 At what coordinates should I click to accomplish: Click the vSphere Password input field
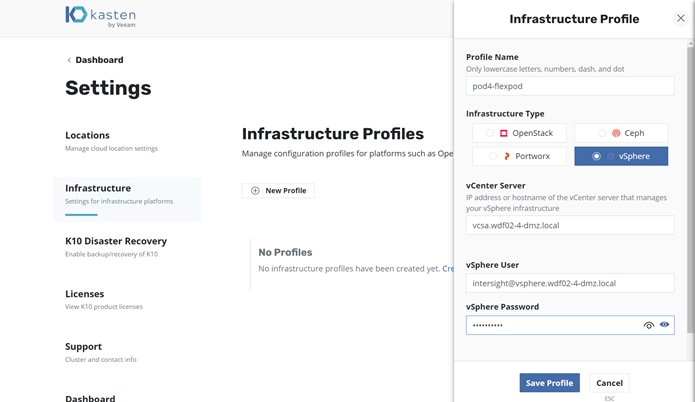pyautogui.click(x=570, y=325)
